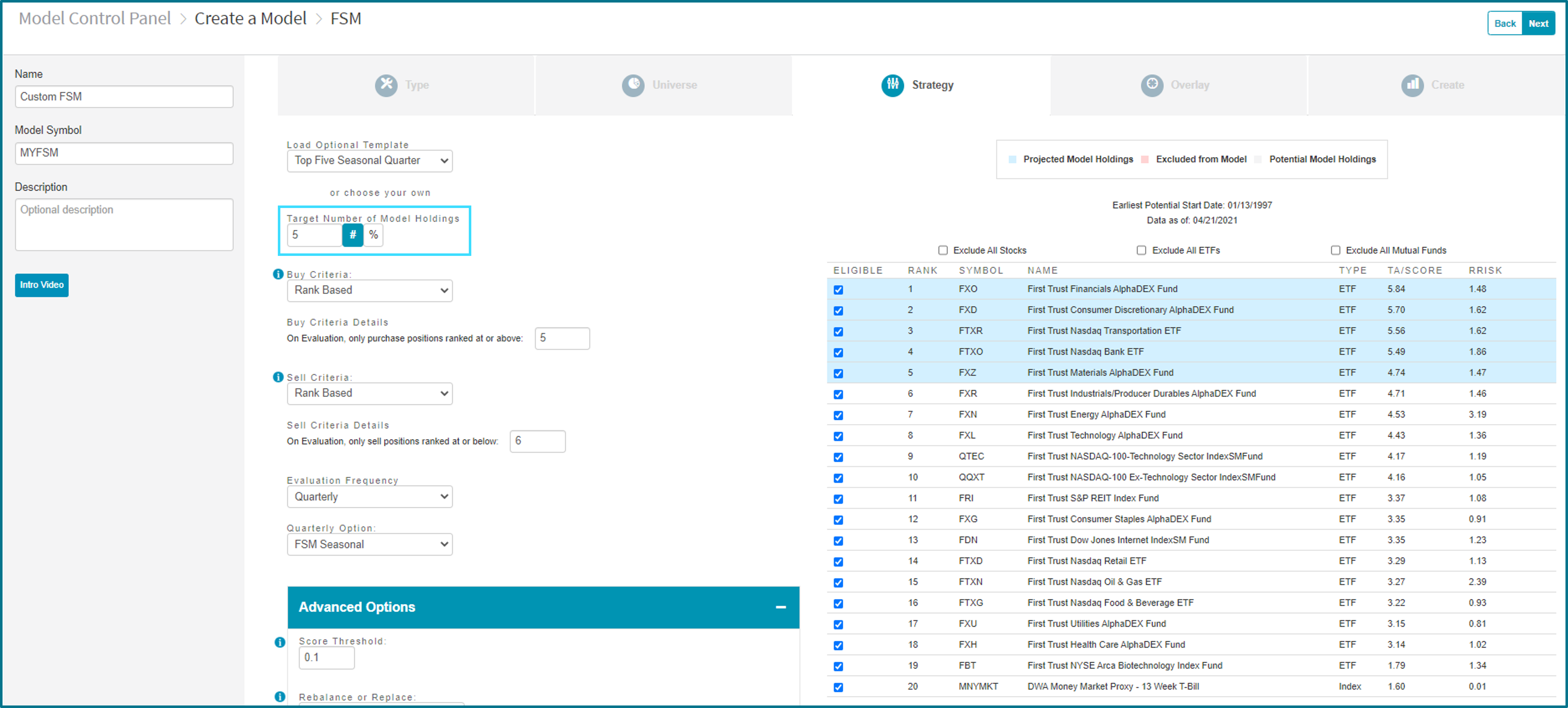Image resolution: width=1568 pixels, height=708 pixels.
Task: Check Exclude All Stocks
Action: tap(943, 251)
